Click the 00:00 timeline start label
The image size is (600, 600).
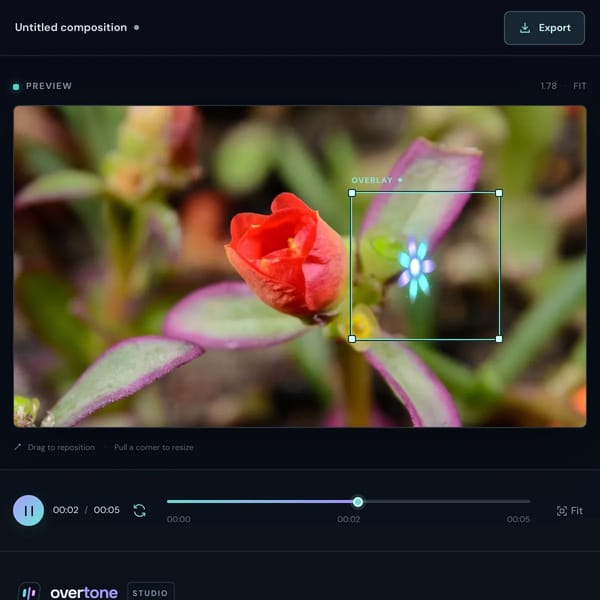pos(179,519)
